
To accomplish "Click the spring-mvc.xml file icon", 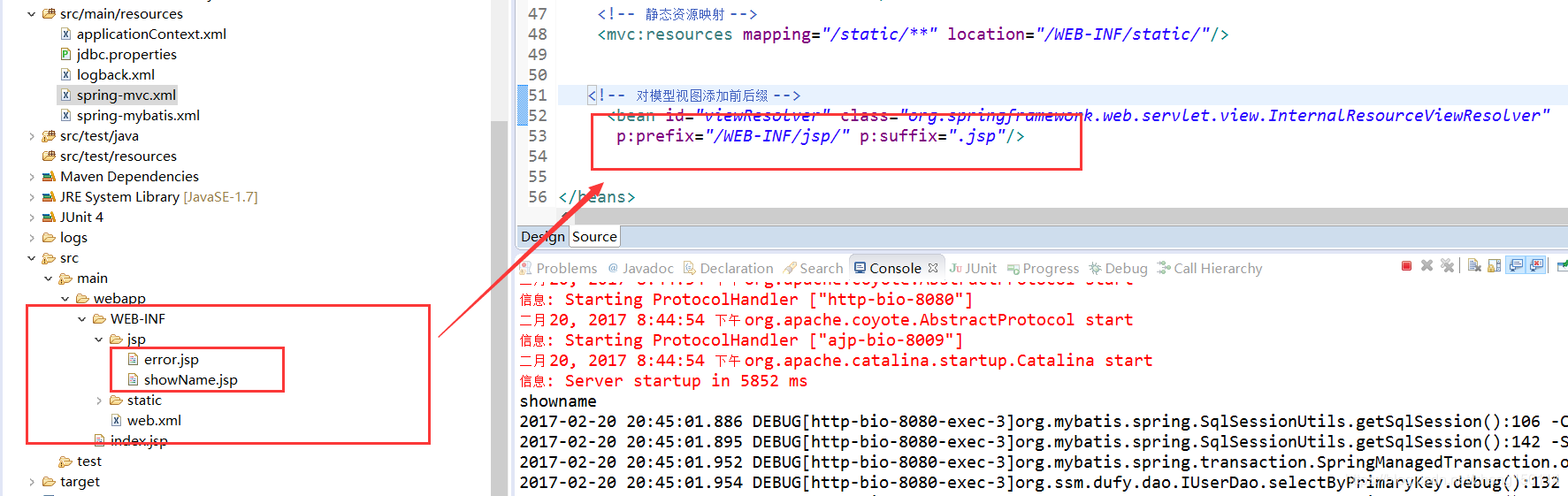I will [65, 95].
